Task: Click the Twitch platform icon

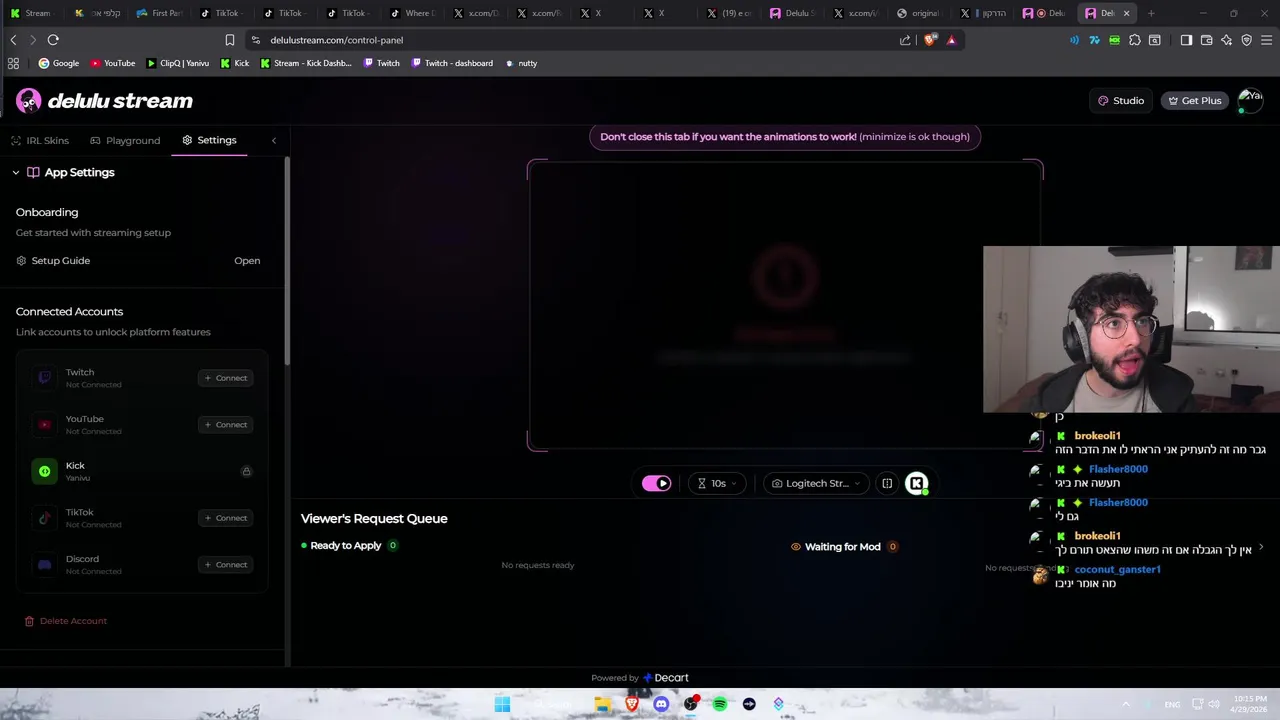Action: click(x=44, y=377)
